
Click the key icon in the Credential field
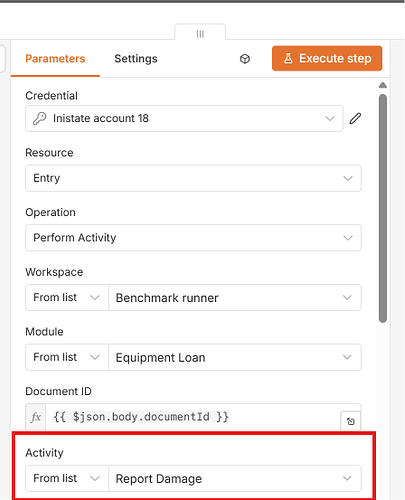[39, 118]
